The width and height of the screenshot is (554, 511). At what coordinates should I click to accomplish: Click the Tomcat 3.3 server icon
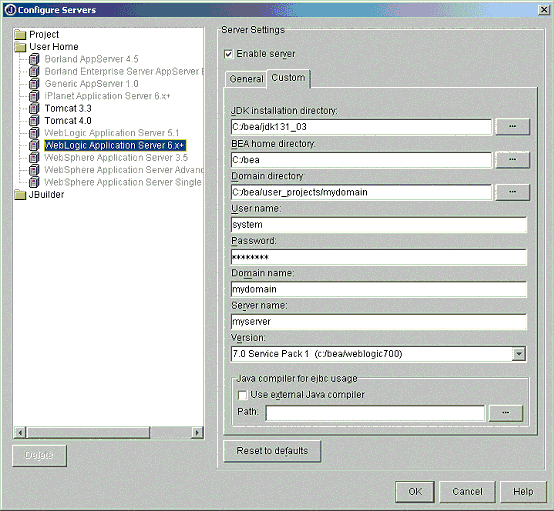pyautogui.click(x=34, y=108)
